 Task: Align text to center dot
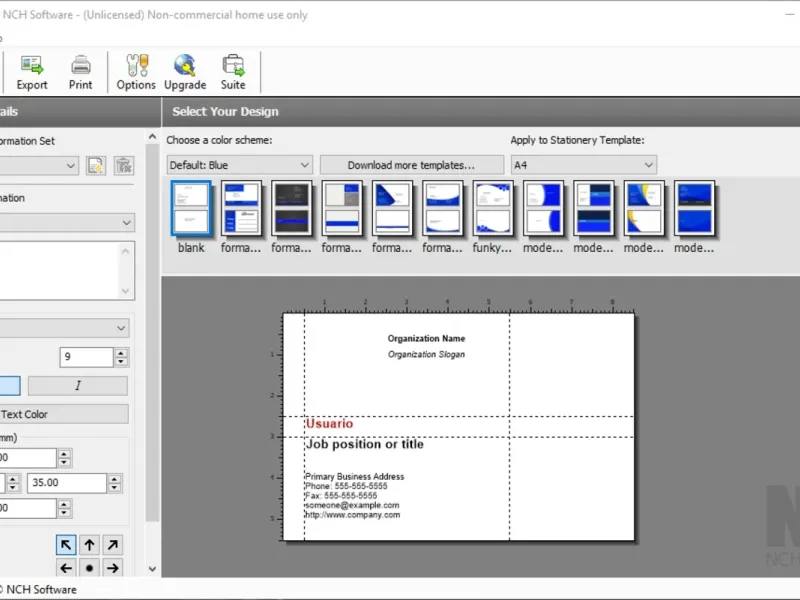(x=89, y=568)
